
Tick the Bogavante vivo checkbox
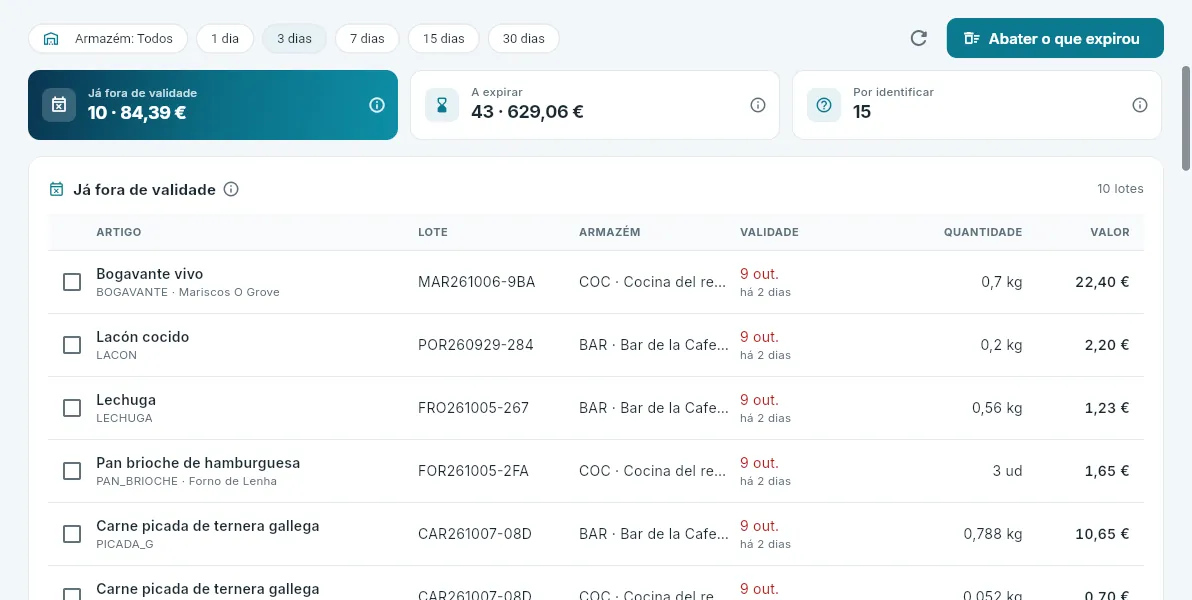71,282
